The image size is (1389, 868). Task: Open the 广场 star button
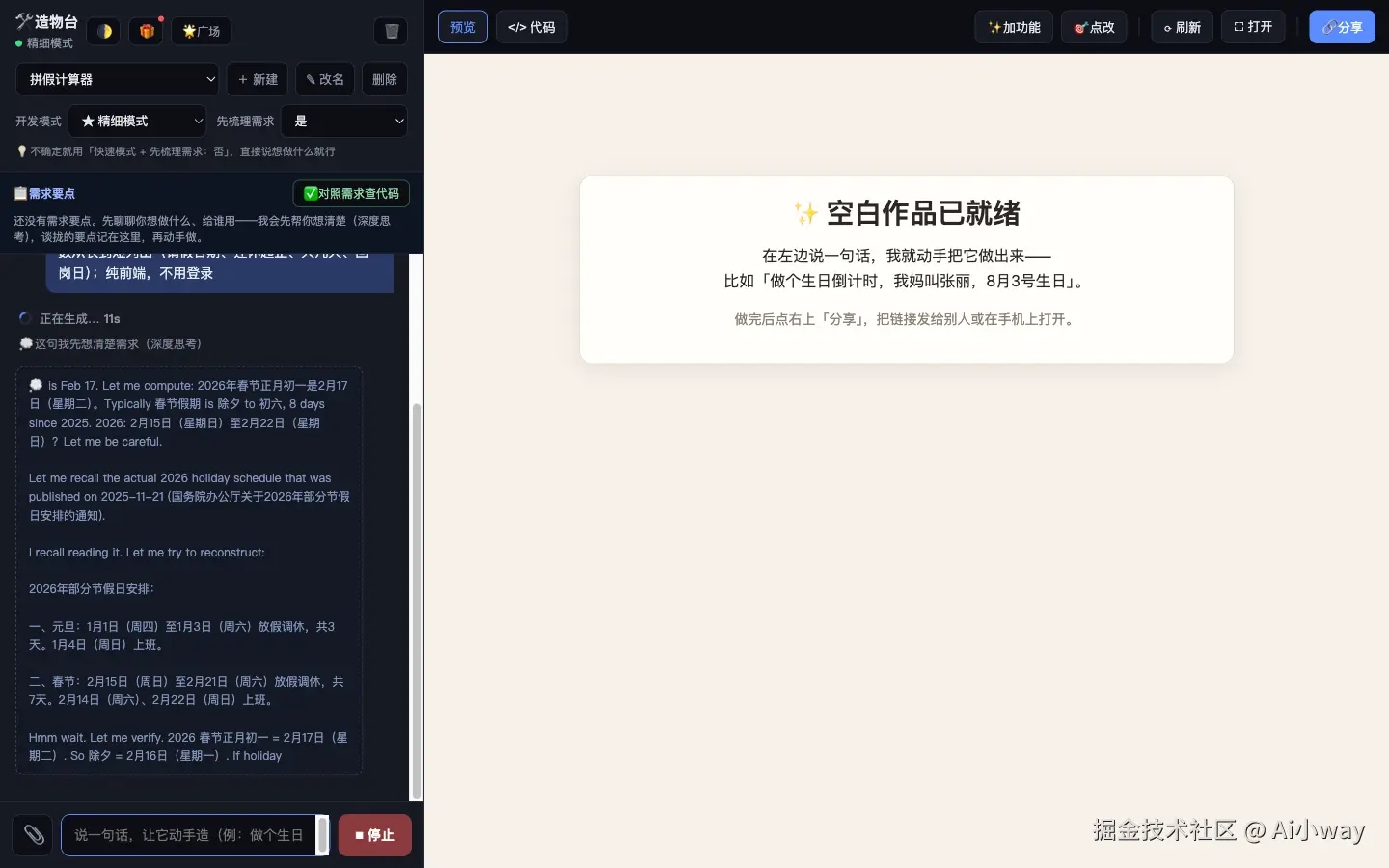point(202,31)
